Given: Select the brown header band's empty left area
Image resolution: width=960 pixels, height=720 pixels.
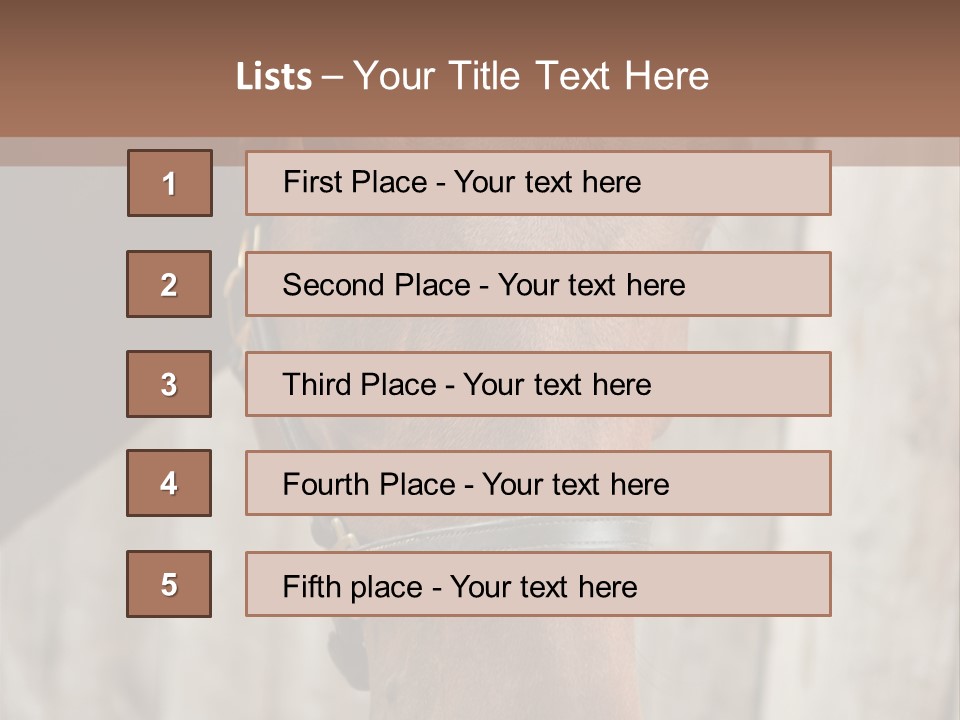Looking at the screenshot, I should pyautogui.click(x=100, y=70).
